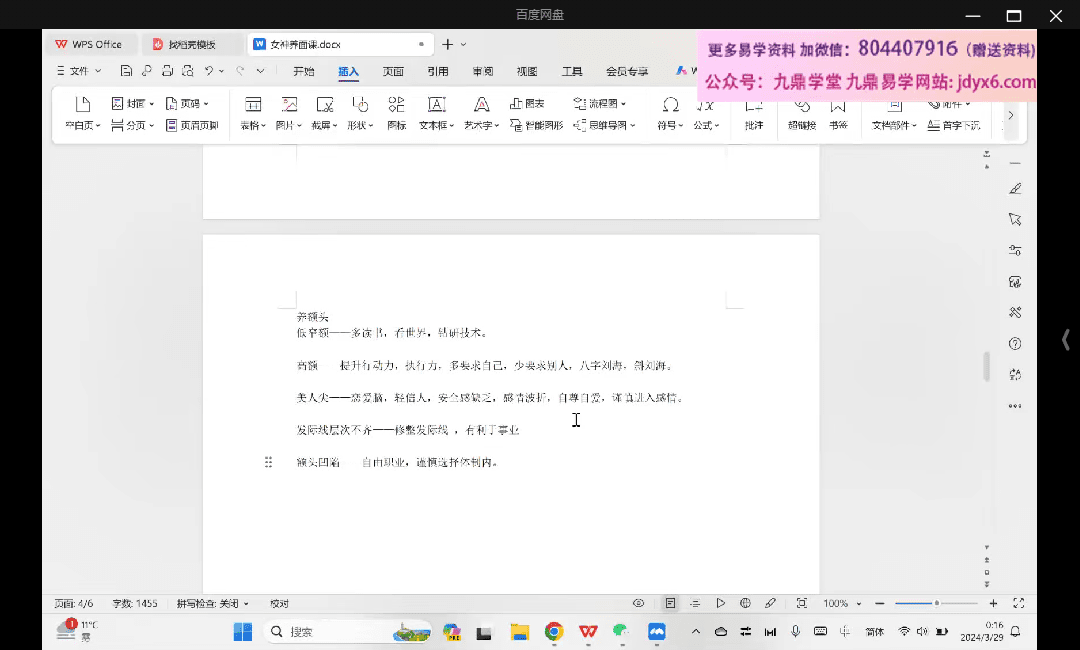Viewport: 1080px width, 650px height.
Task: Switch to the Start ribbon tab
Action: 303,71
